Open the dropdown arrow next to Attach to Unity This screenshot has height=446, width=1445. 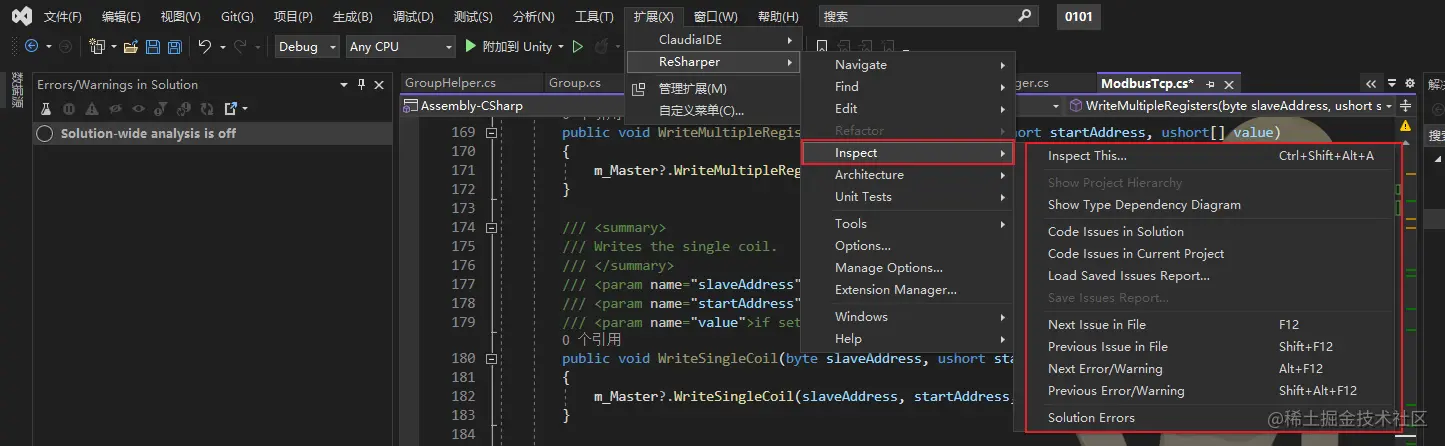(x=561, y=46)
